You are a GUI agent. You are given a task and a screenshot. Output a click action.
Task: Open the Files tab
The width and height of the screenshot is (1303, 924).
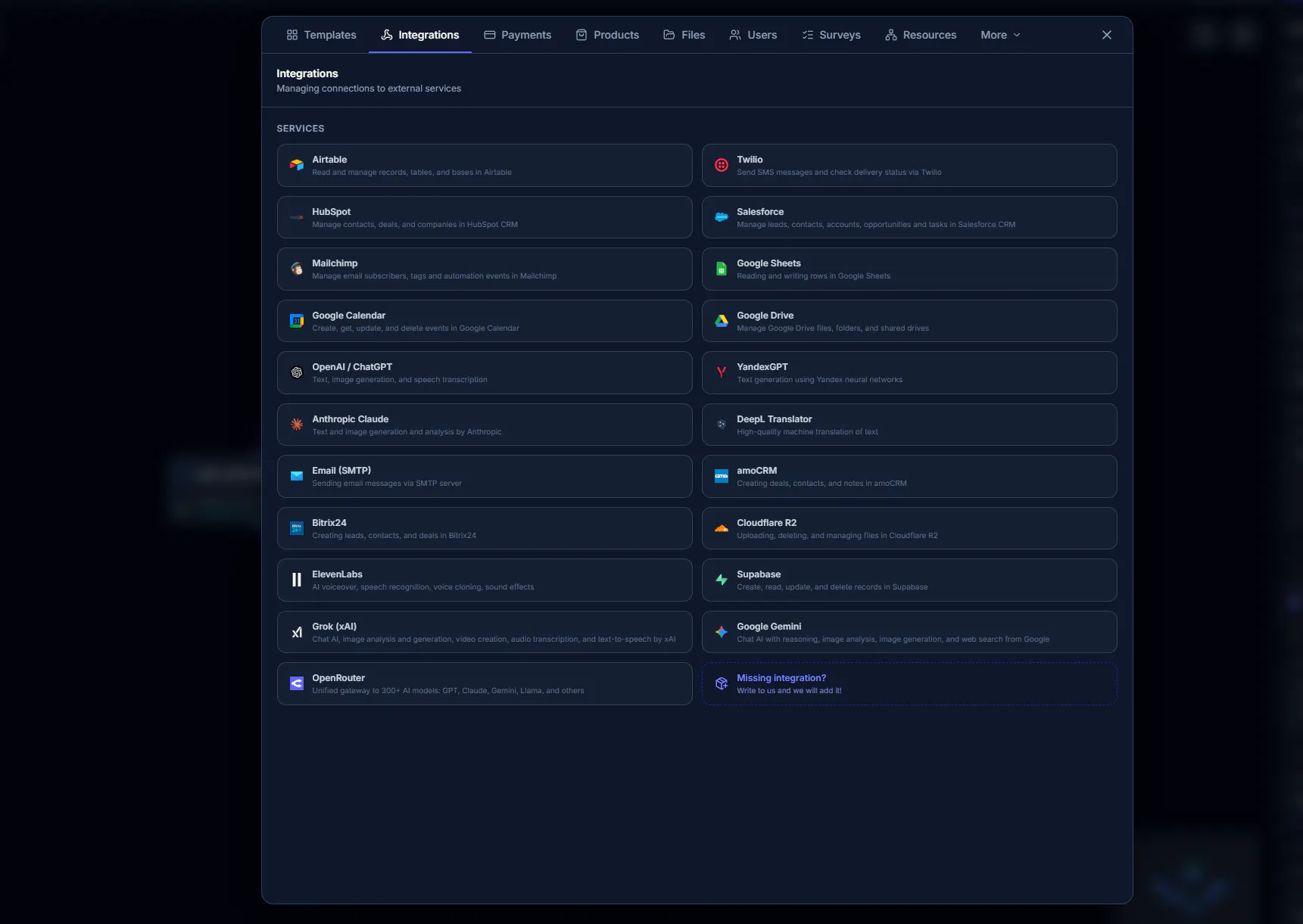[x=684, y=35]
